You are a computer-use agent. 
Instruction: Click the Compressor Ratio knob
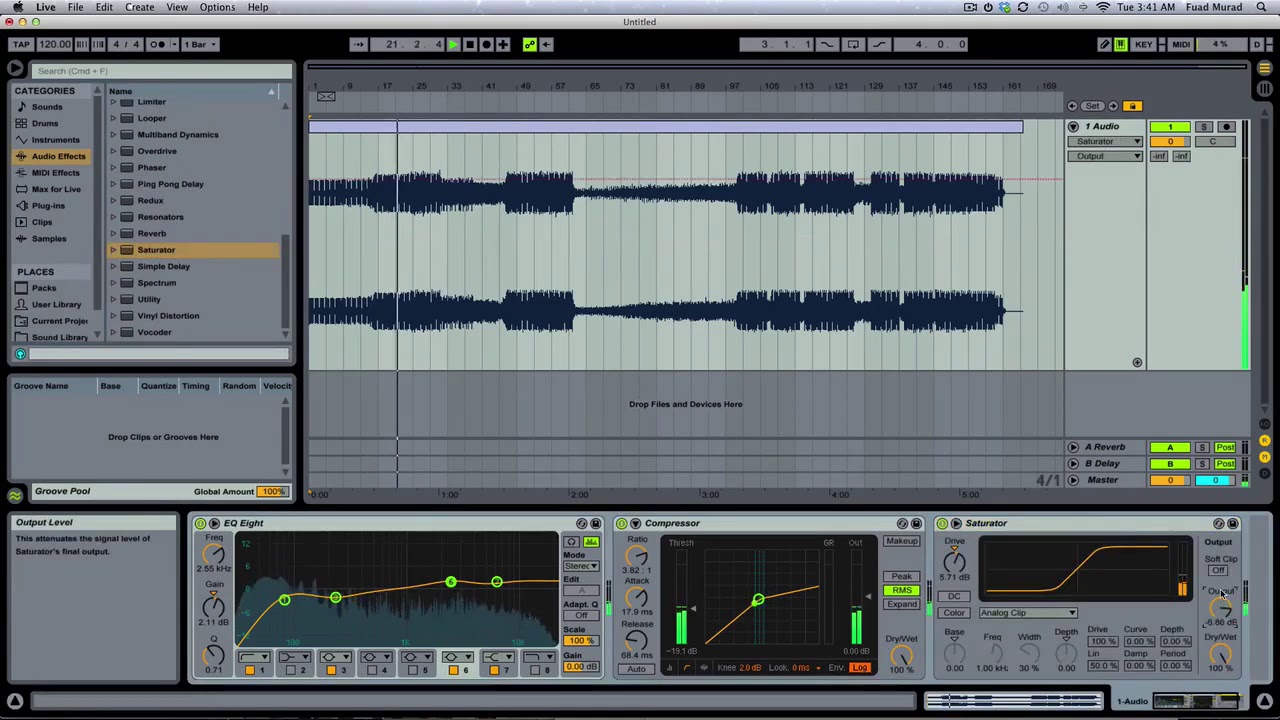(637, 556)
